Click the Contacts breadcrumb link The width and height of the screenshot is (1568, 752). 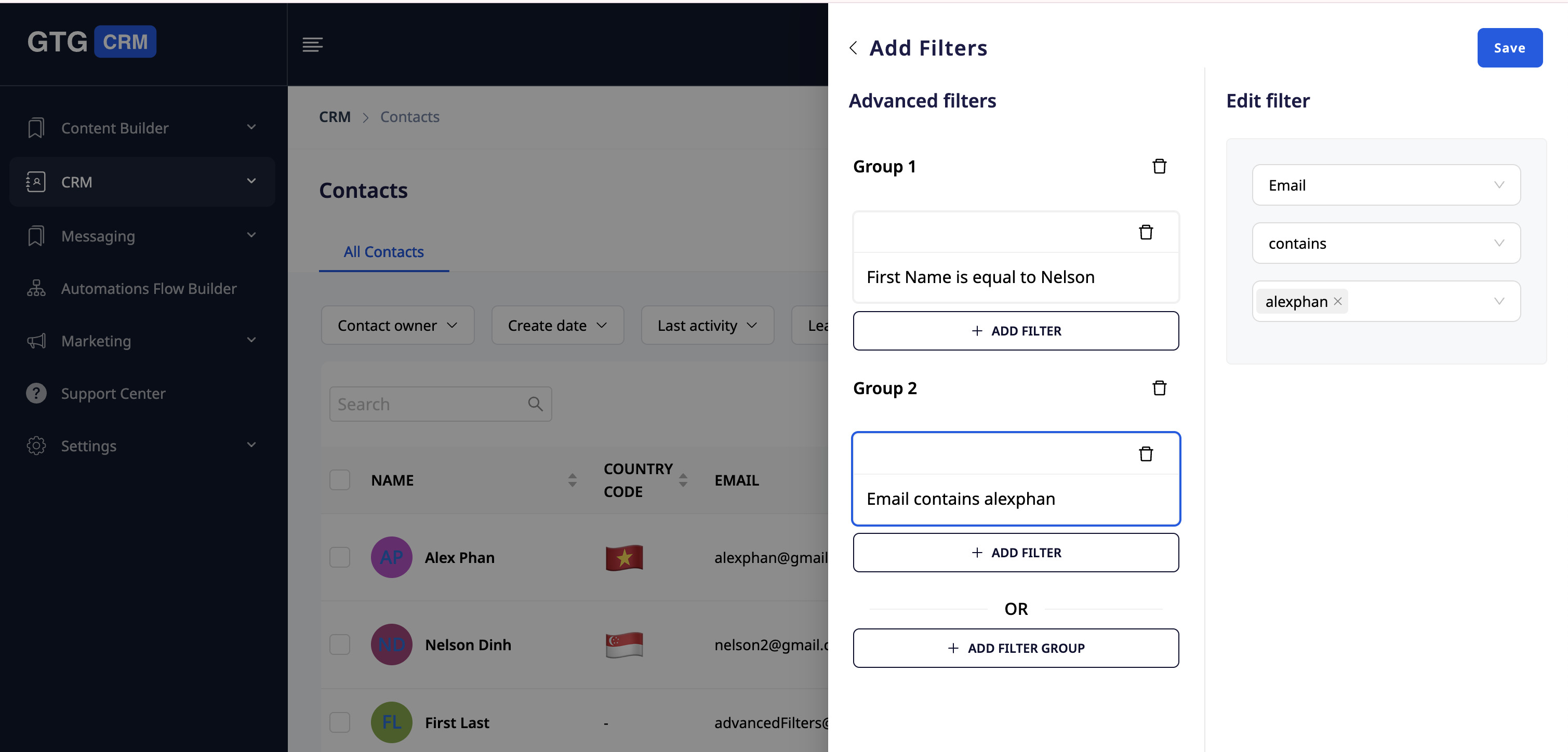click(409, 117)
